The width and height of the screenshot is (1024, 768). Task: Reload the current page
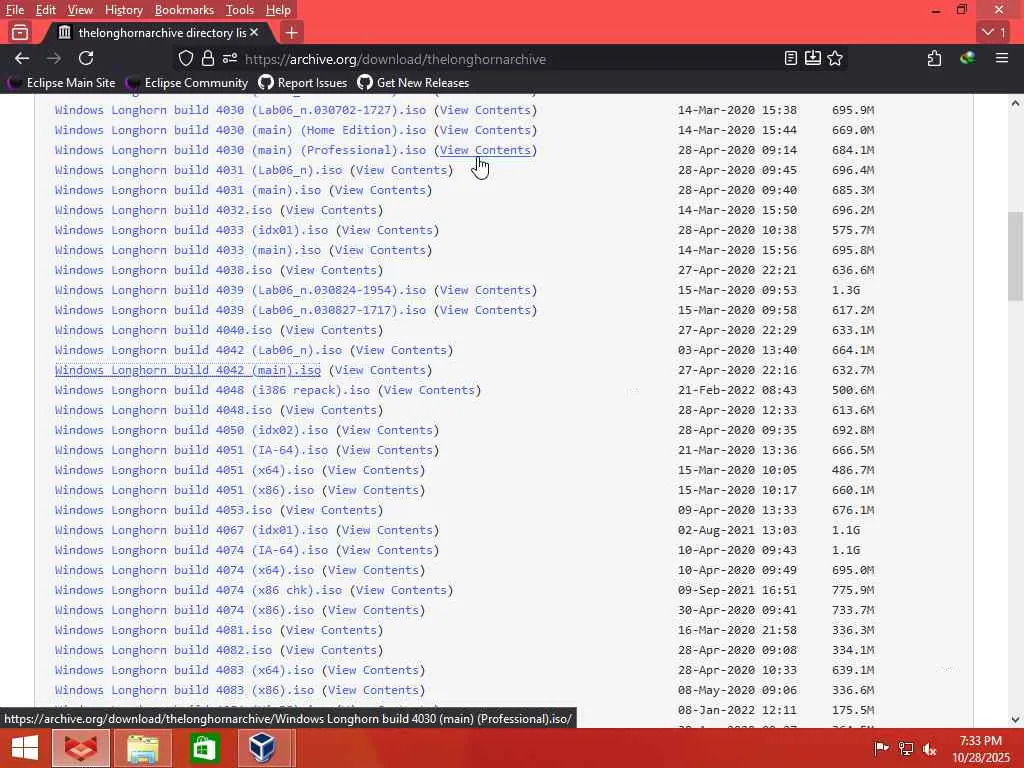[x=86, y=59]
